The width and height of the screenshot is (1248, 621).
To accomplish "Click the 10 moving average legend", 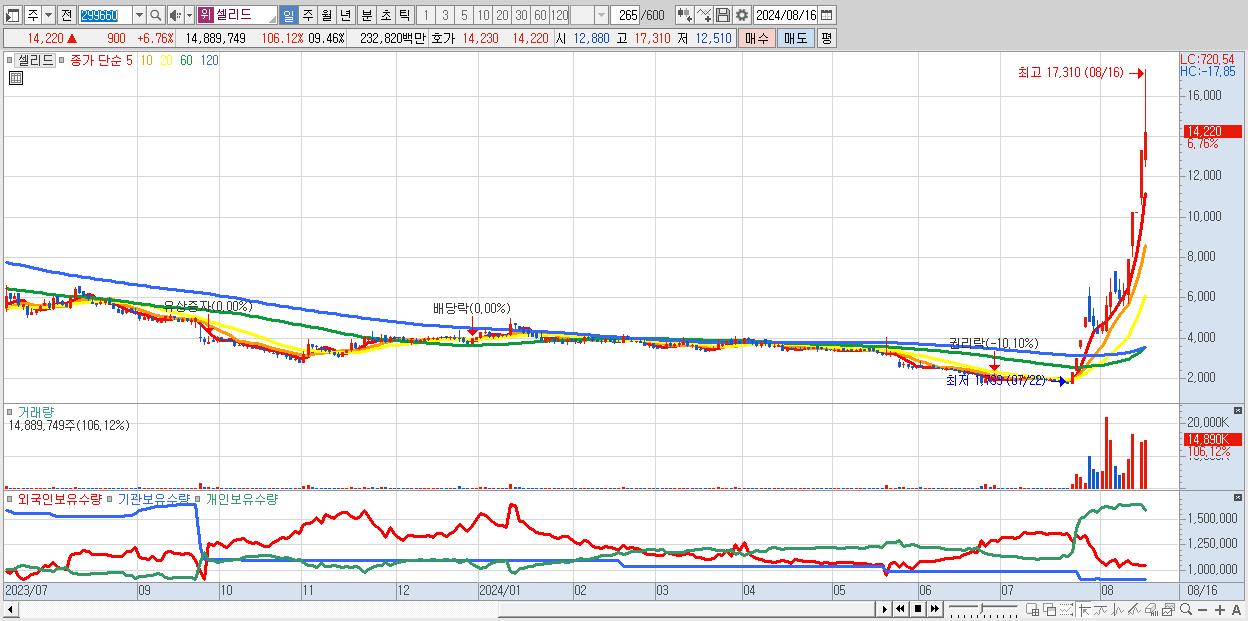I will coord(146,60).
